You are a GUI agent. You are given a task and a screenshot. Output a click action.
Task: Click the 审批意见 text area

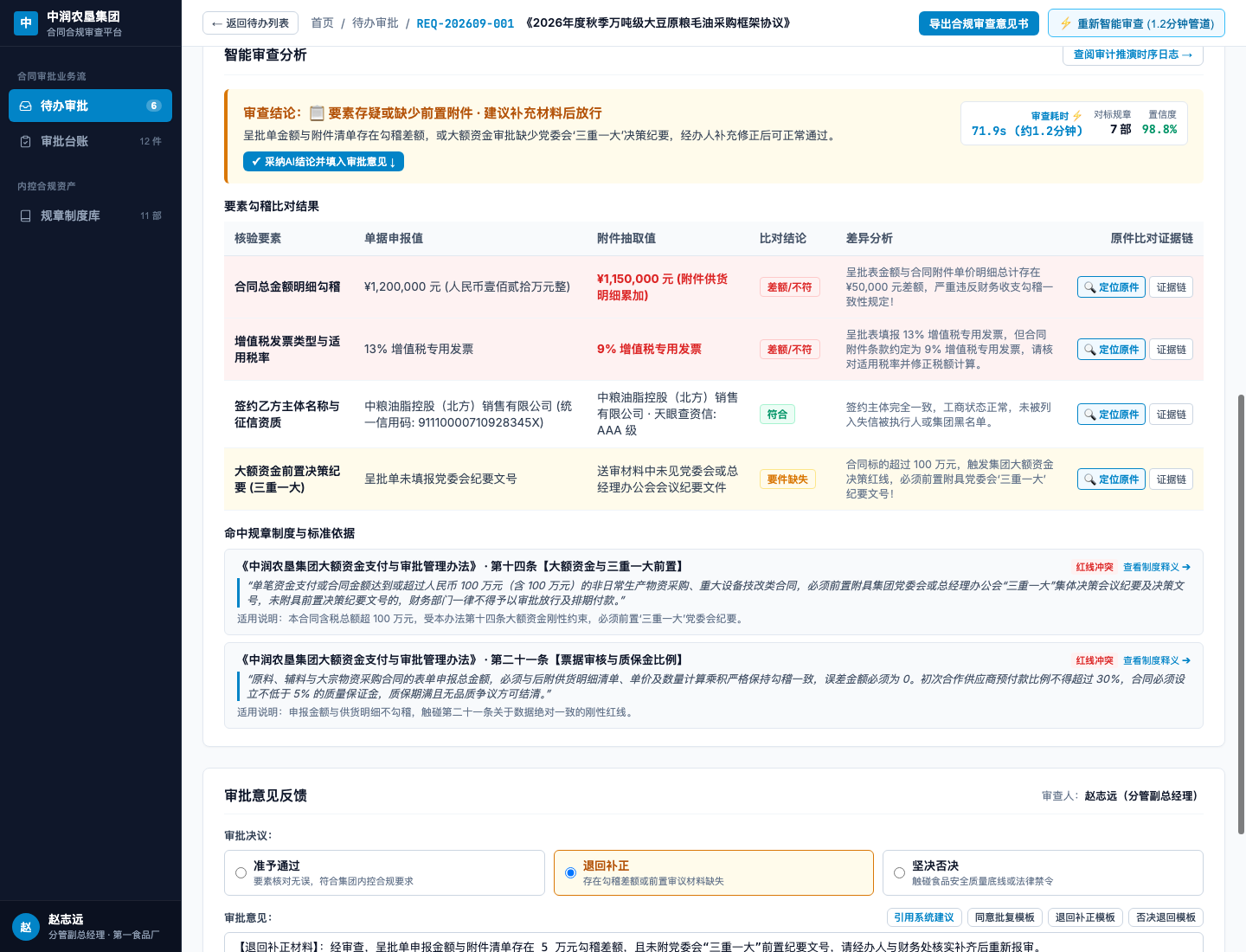click(714, 942)
